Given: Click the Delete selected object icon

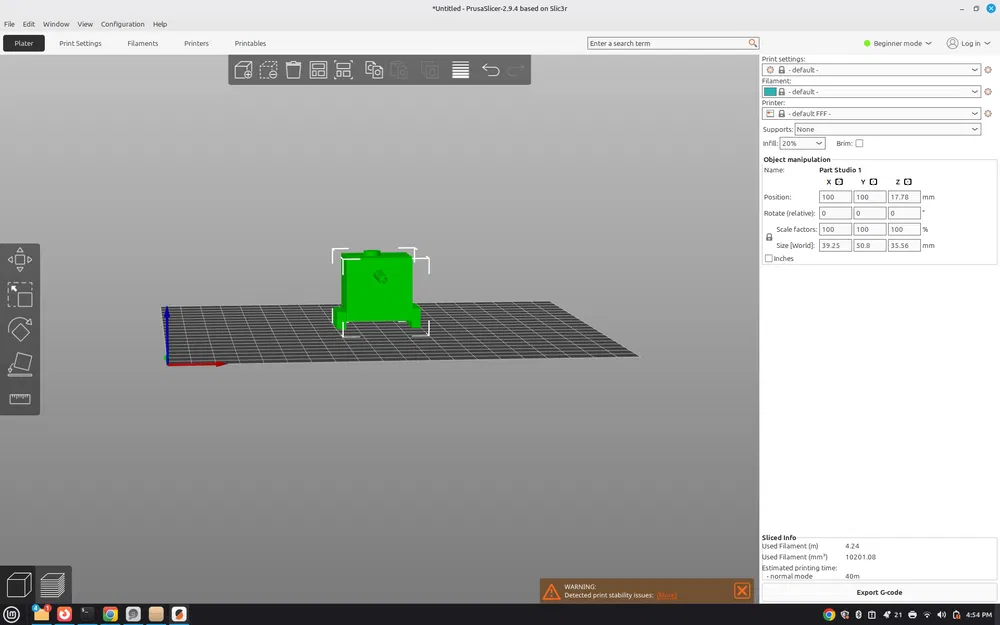Looking at the screenshot, I should point(268,70).
